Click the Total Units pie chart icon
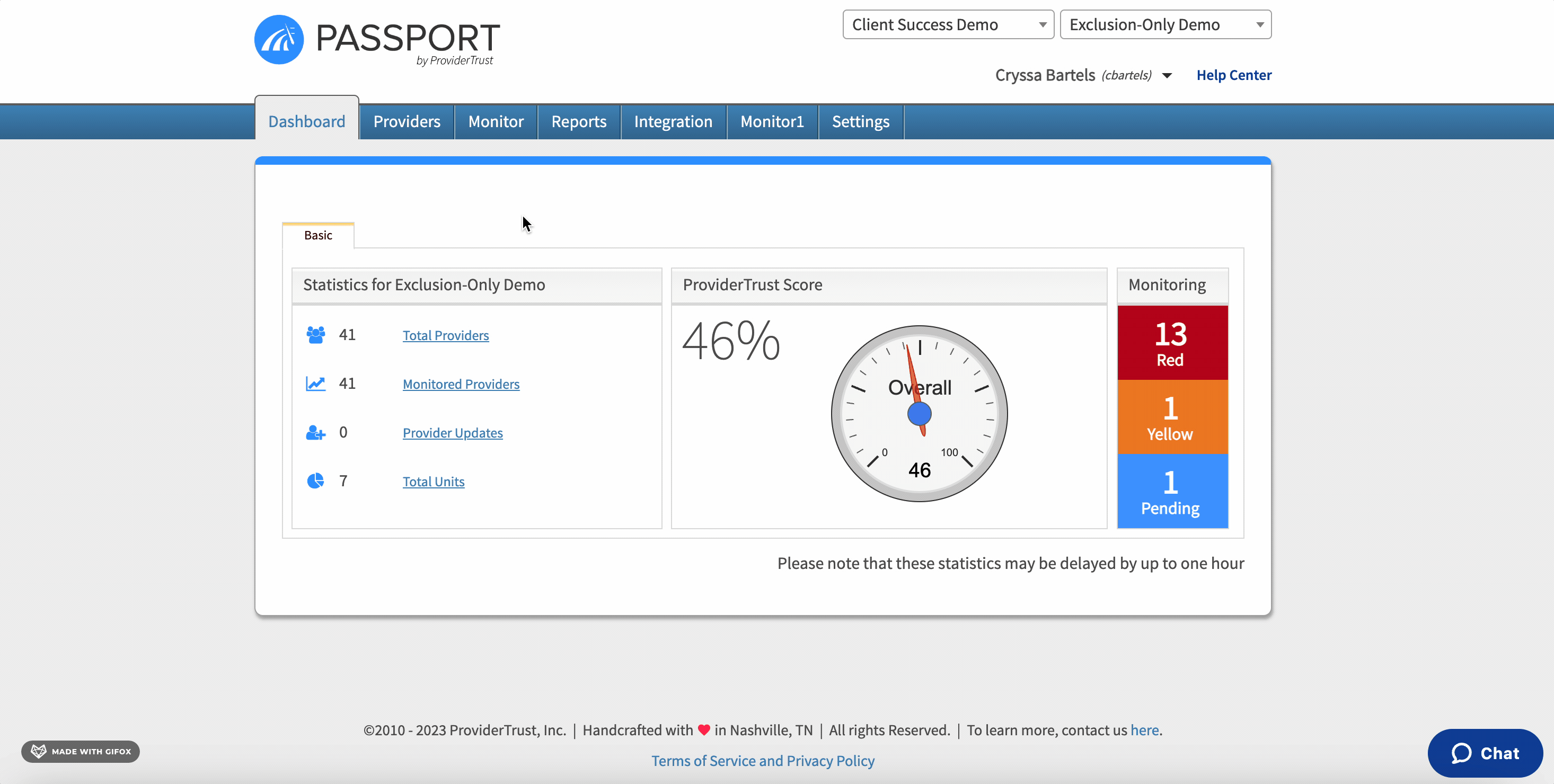 315,480
